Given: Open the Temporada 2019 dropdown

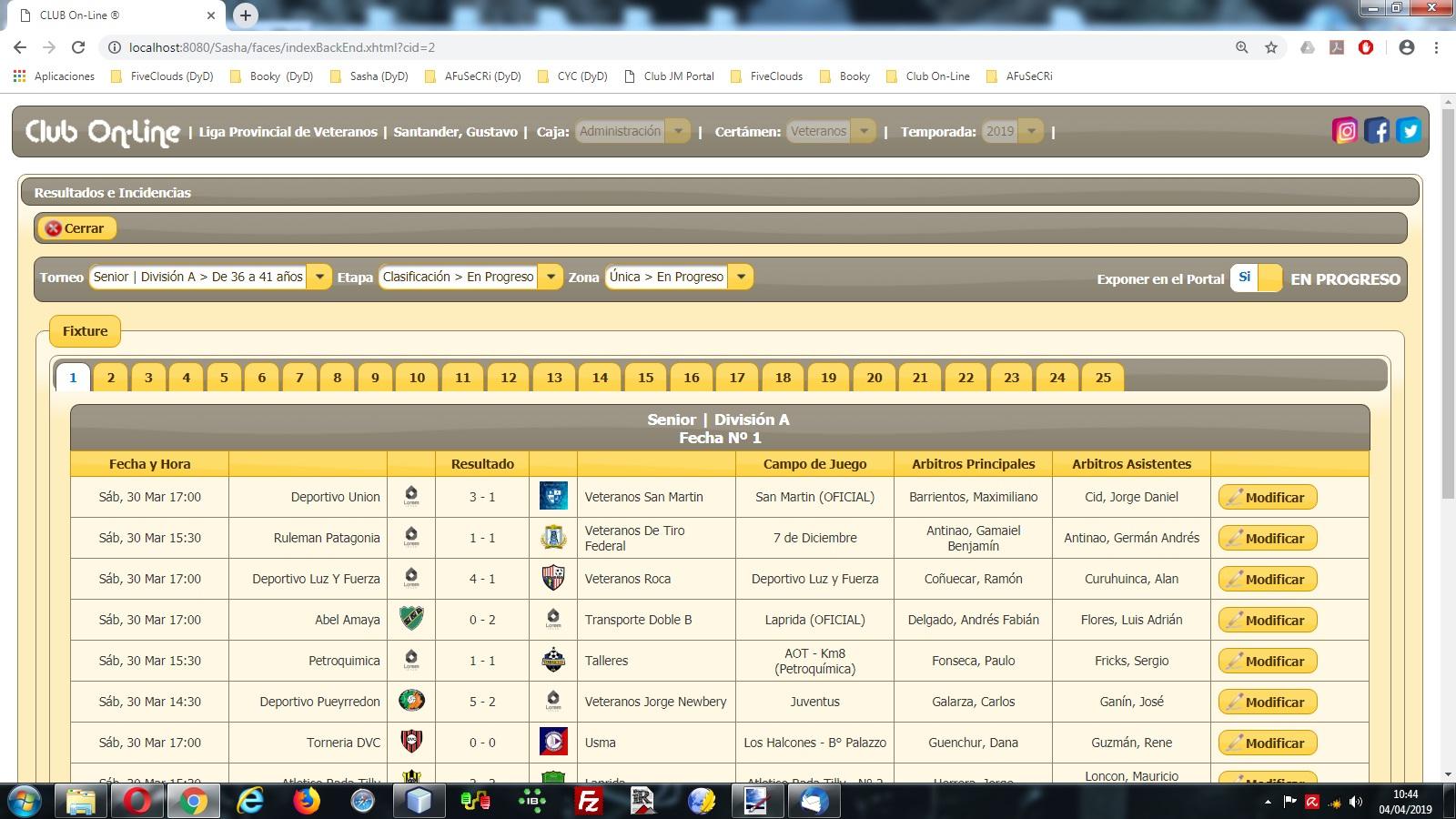Looking at the screenshot, I should pyautogui.click(x=1012, y=131).
